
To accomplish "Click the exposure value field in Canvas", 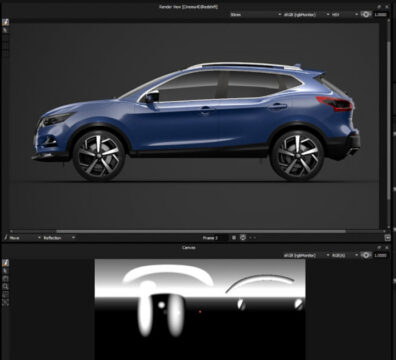I will pyautogui.click(x=380, y=255).
